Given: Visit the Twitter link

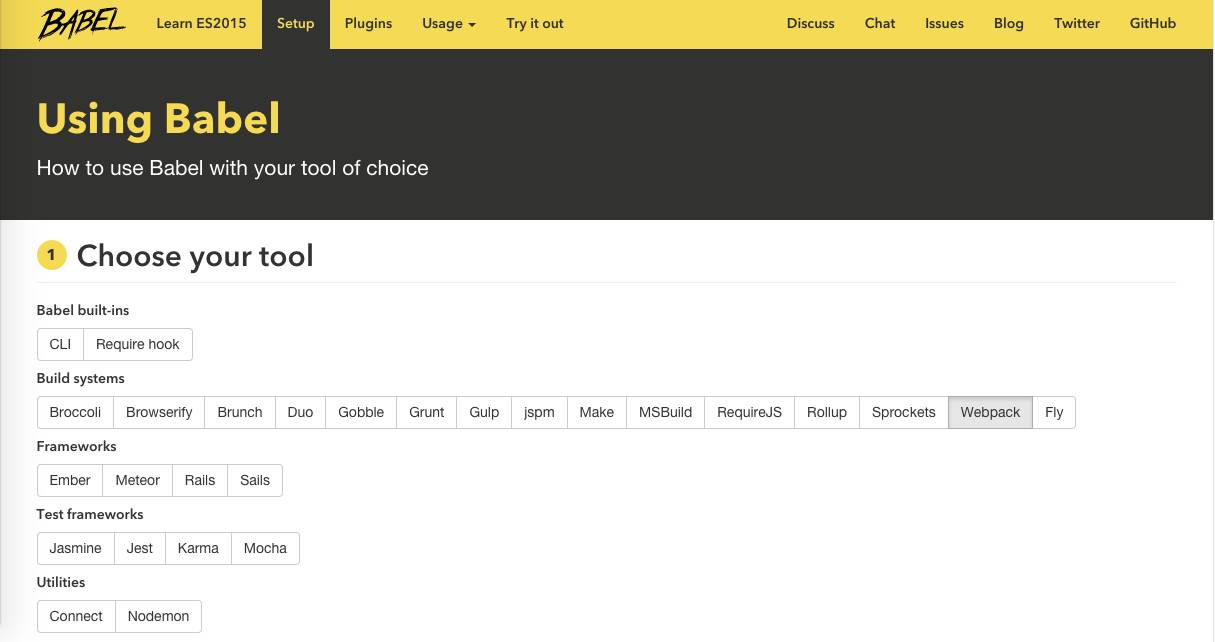Looking at the screenshot, I should [x=1077, y=23].
